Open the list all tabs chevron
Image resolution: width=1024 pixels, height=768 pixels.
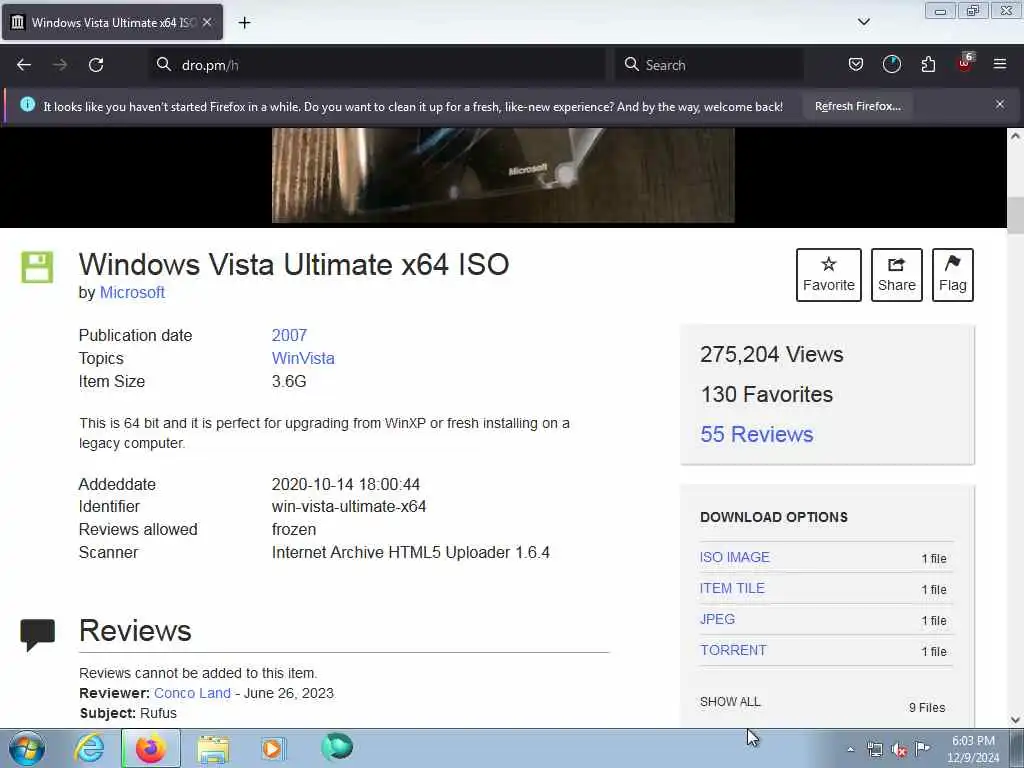863,22
